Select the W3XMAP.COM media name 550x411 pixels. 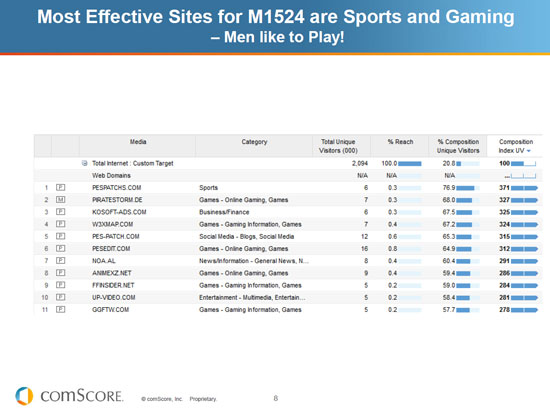(113, 224)
